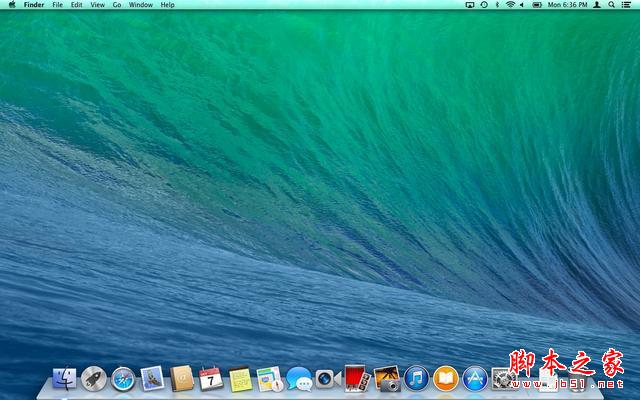Click the Help menu

pos(167,5)
